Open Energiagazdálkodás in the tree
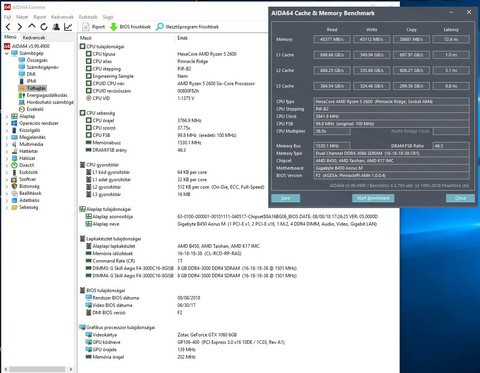This screenshot has width=480, height=373. tap(43, 95)
